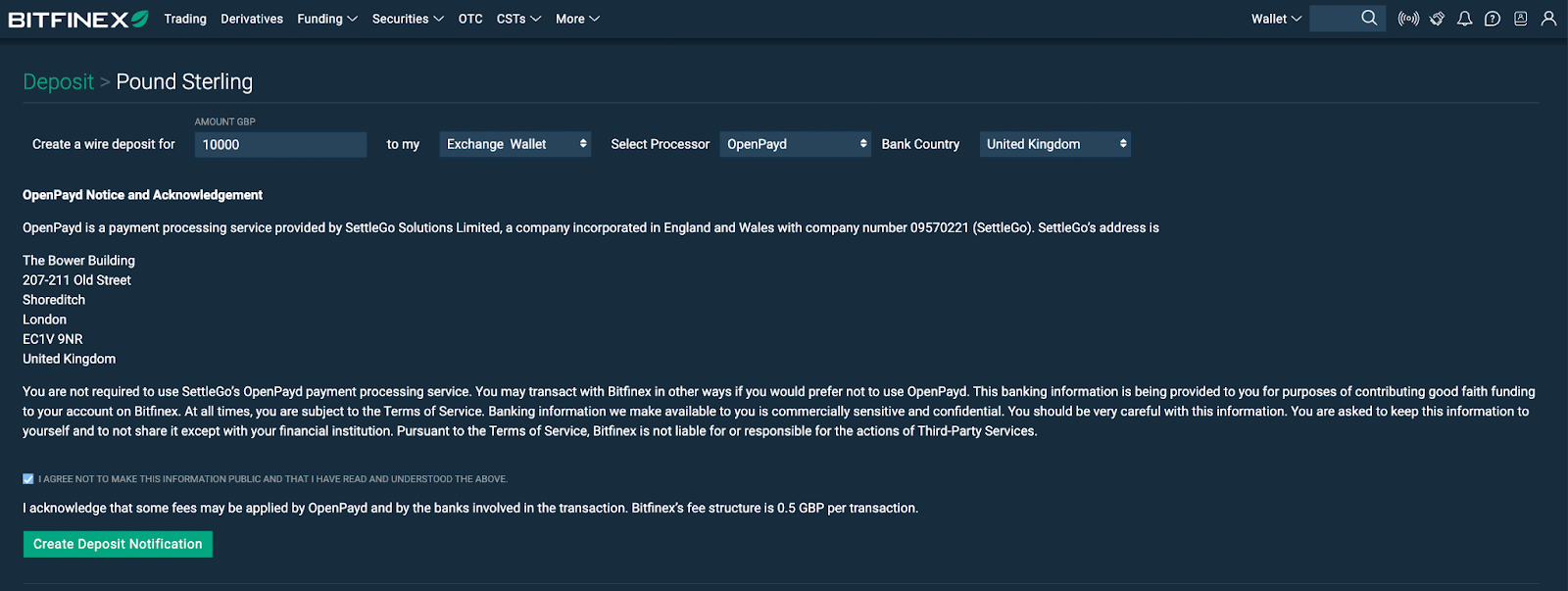Click the fee acknowledgement sentence
The width and height of the screenshot is (1568, 591).
pos(470,508)
